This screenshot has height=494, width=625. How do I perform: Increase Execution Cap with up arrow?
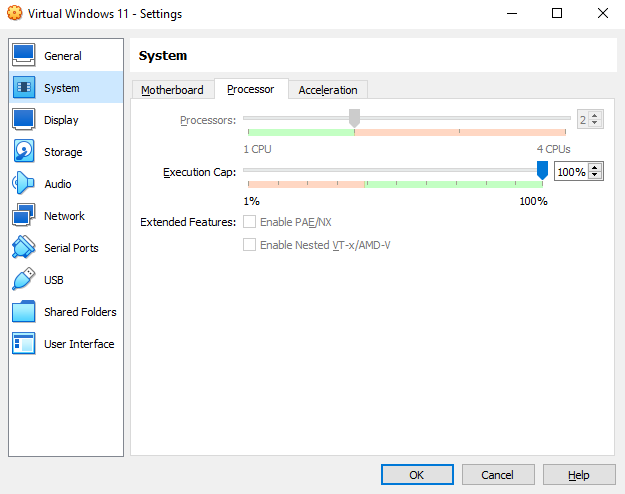595,167
